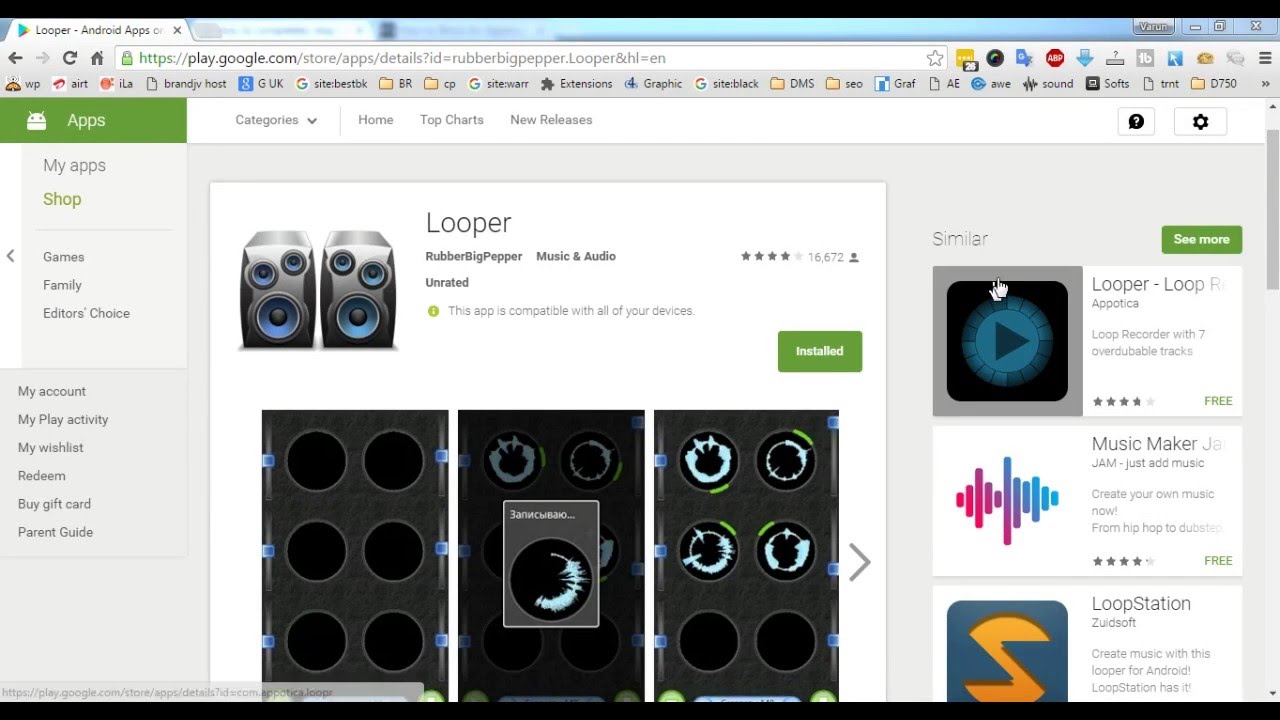This screenshot has width=1280, height=720.
Task: Open the browser home page icon
Action: pos(97,58)
